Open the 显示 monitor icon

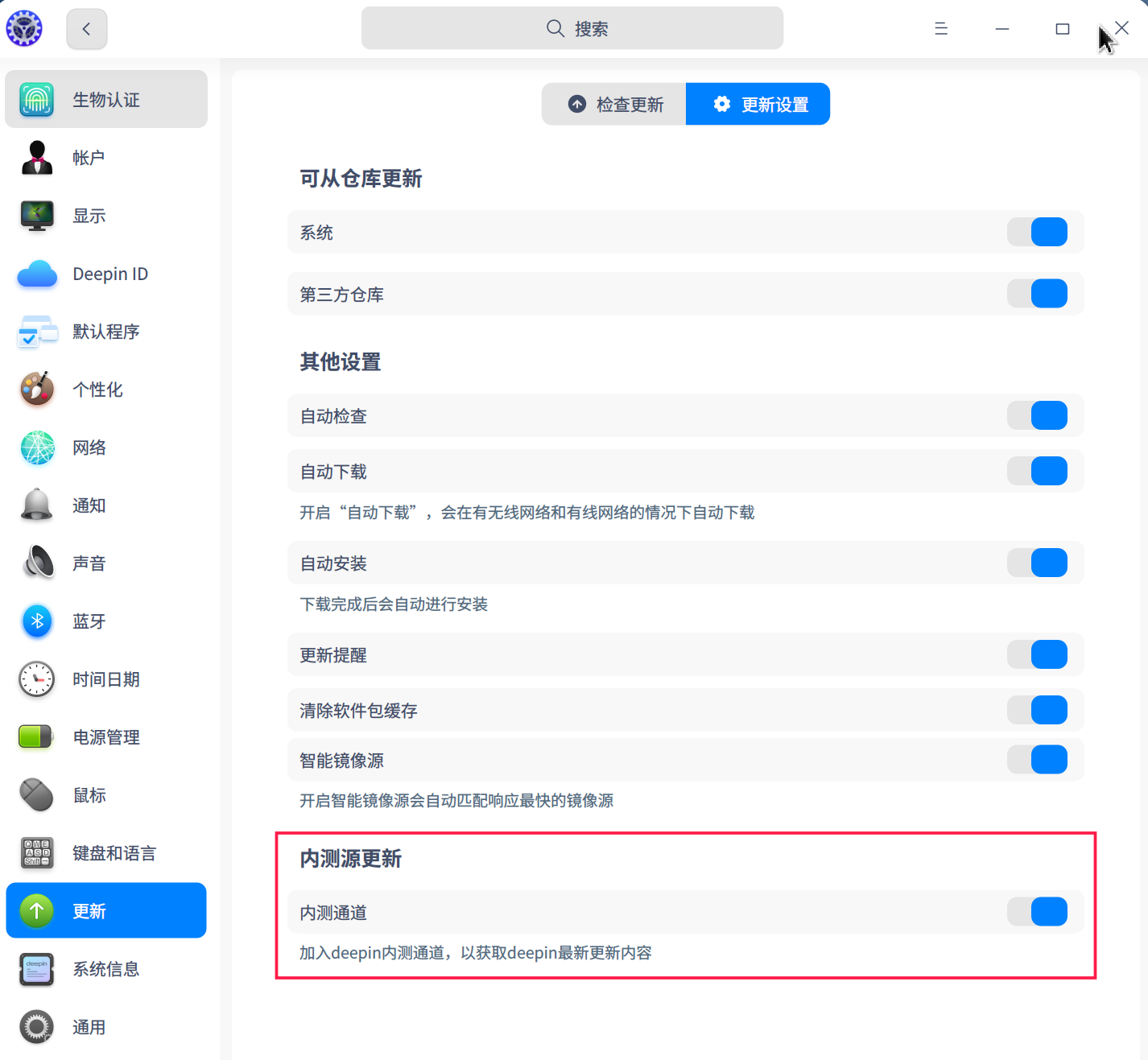(x=36, y=216)
